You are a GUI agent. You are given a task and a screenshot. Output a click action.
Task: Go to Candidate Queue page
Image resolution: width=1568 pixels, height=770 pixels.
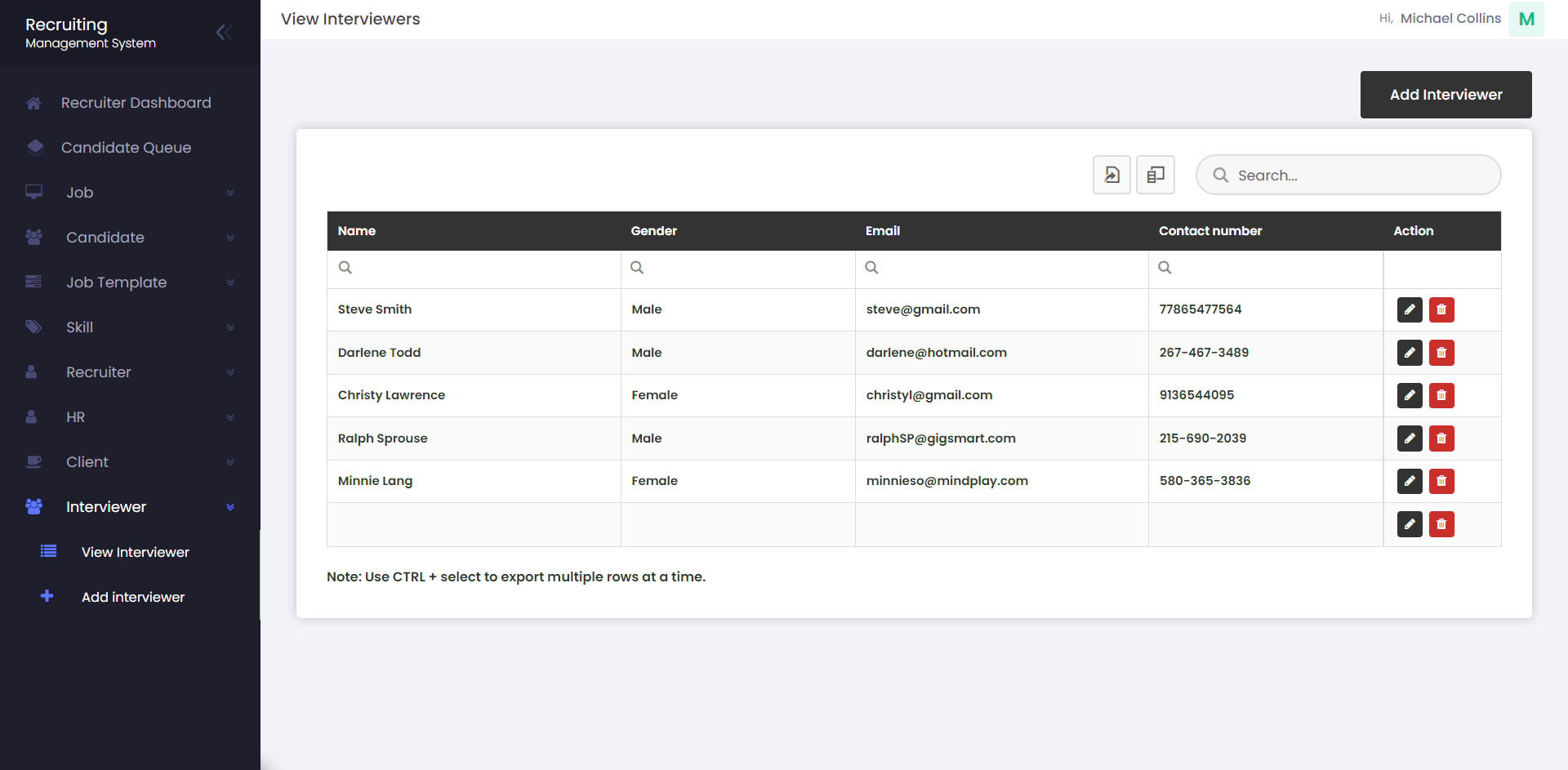click(126, 148)
